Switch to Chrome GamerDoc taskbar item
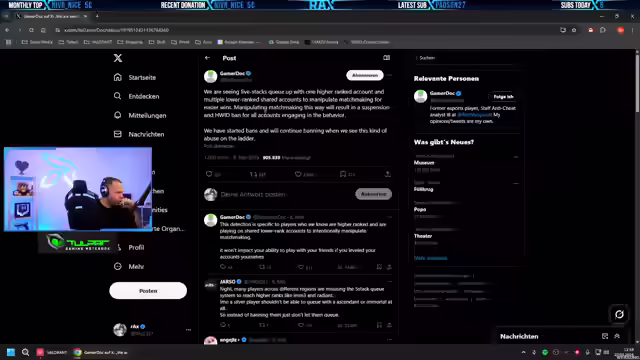The height and width of the screenshot is (360, 640). [100, 352]
